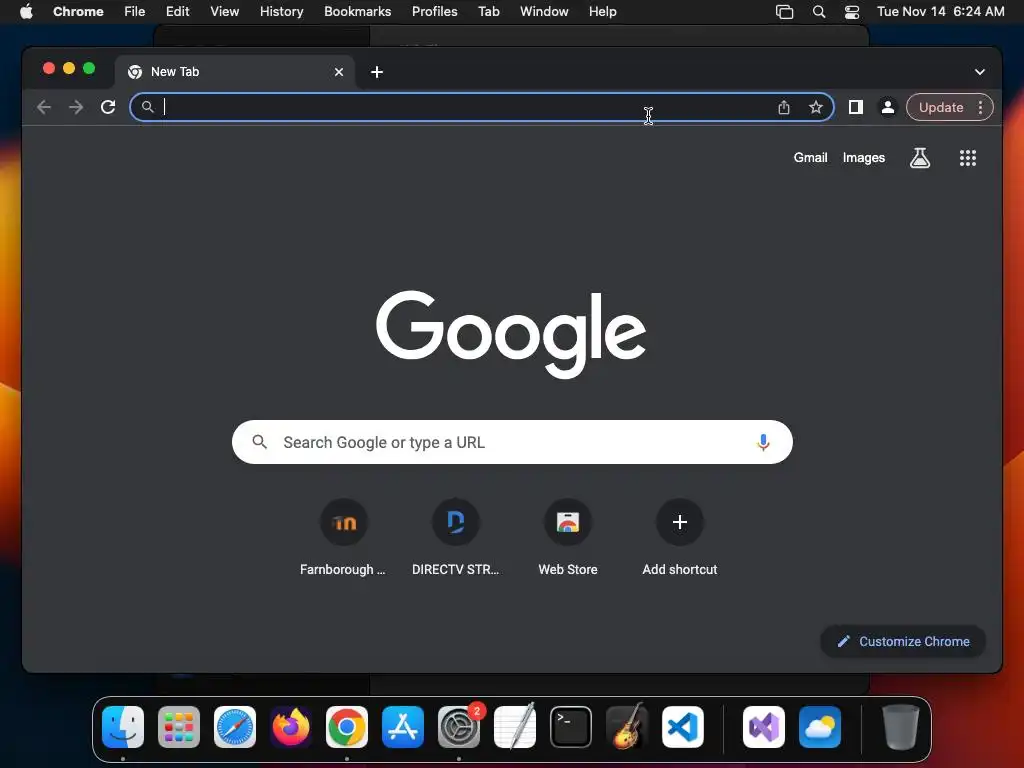Click the date and time in menu bar
1024x768 pixels.
940,12
